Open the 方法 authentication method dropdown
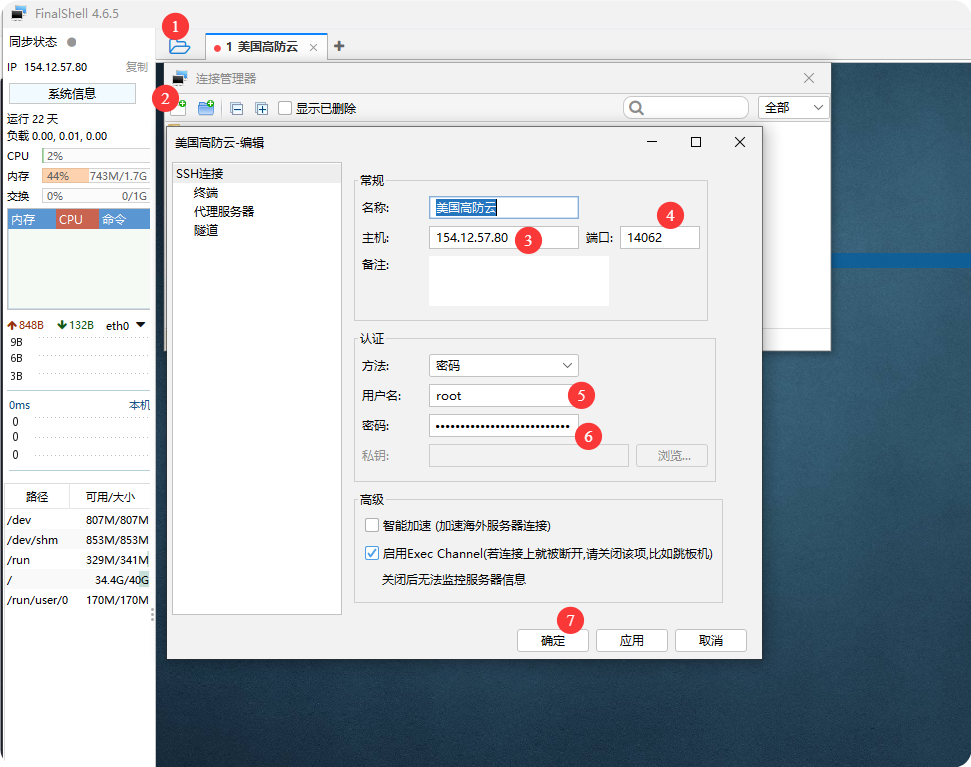The image size is (971, 767). pos(503,365)
